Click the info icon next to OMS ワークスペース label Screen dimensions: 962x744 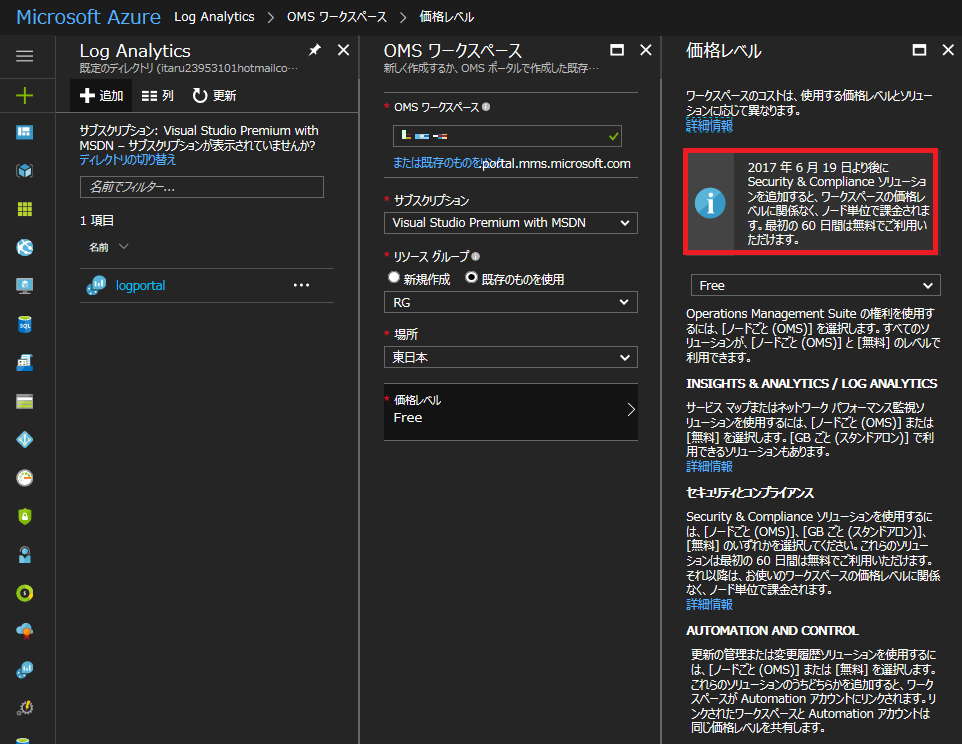tap(486, 107)
